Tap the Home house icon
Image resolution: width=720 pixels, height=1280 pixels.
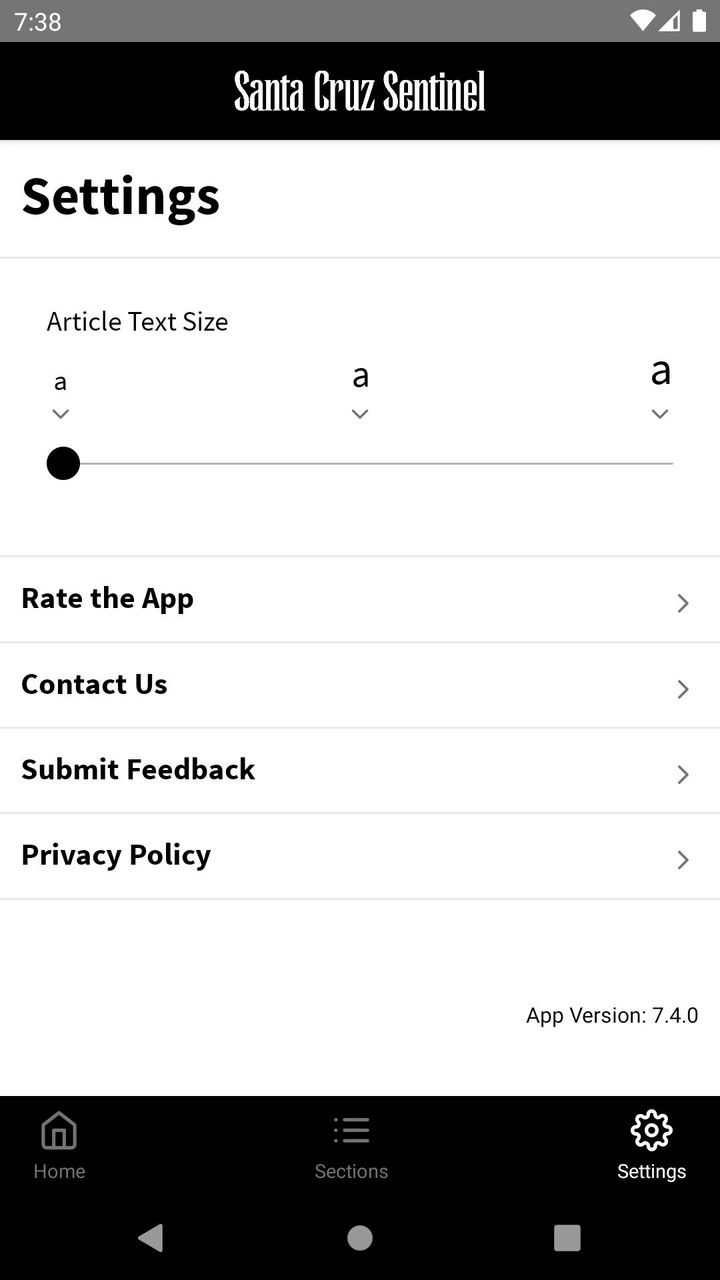pyautogui.click(x=59, y=1131)
